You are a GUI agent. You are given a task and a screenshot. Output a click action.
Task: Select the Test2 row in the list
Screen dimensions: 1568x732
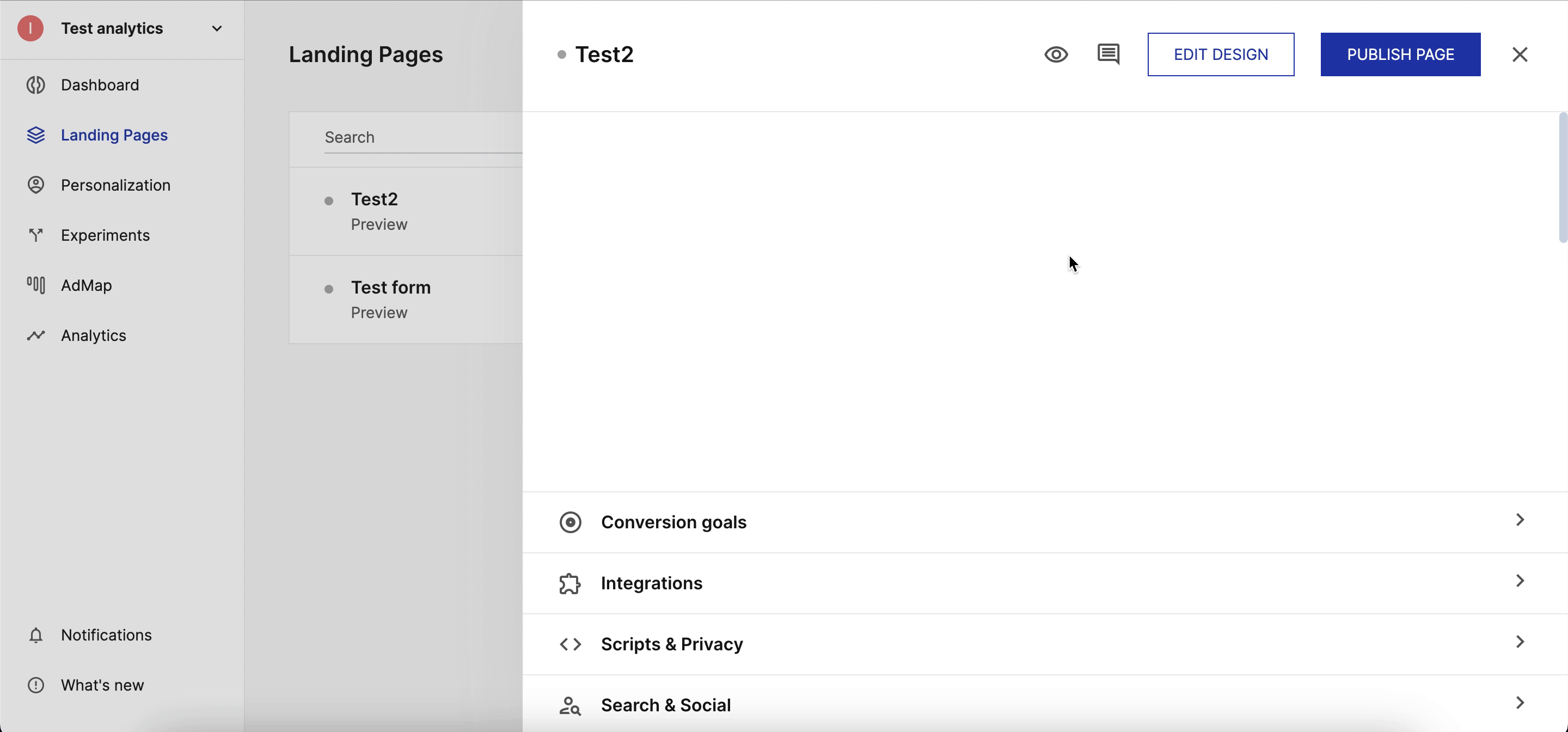point(406,211)
